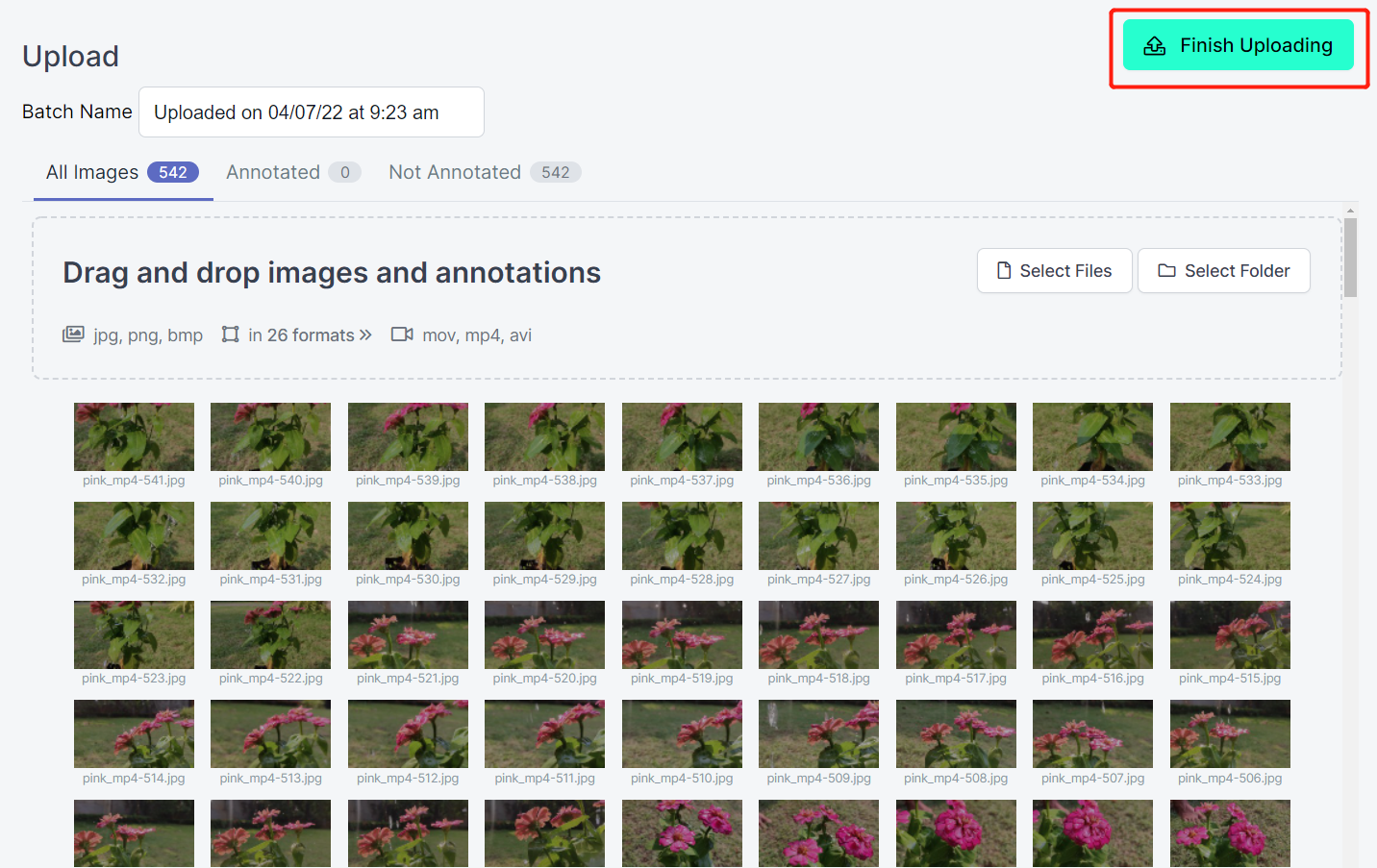Viewport: 1377px width, 868px height.
Task: Select thumbnail pink_mp4-536.jpg
Action: (x=819, y=437)
